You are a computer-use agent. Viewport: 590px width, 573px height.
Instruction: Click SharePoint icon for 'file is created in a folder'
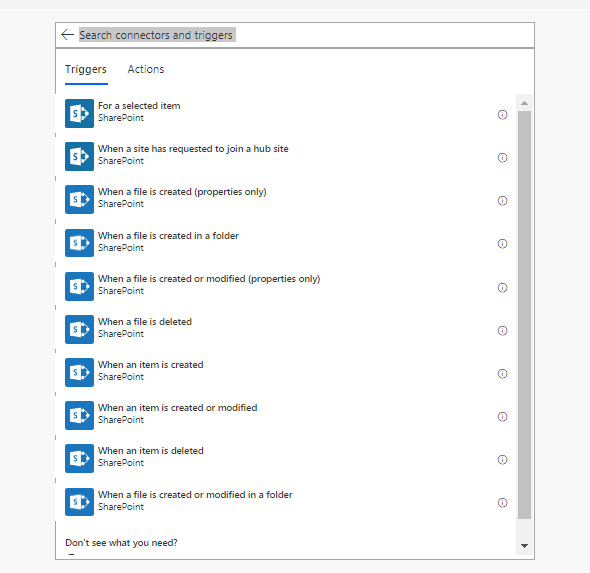(79, 243)
